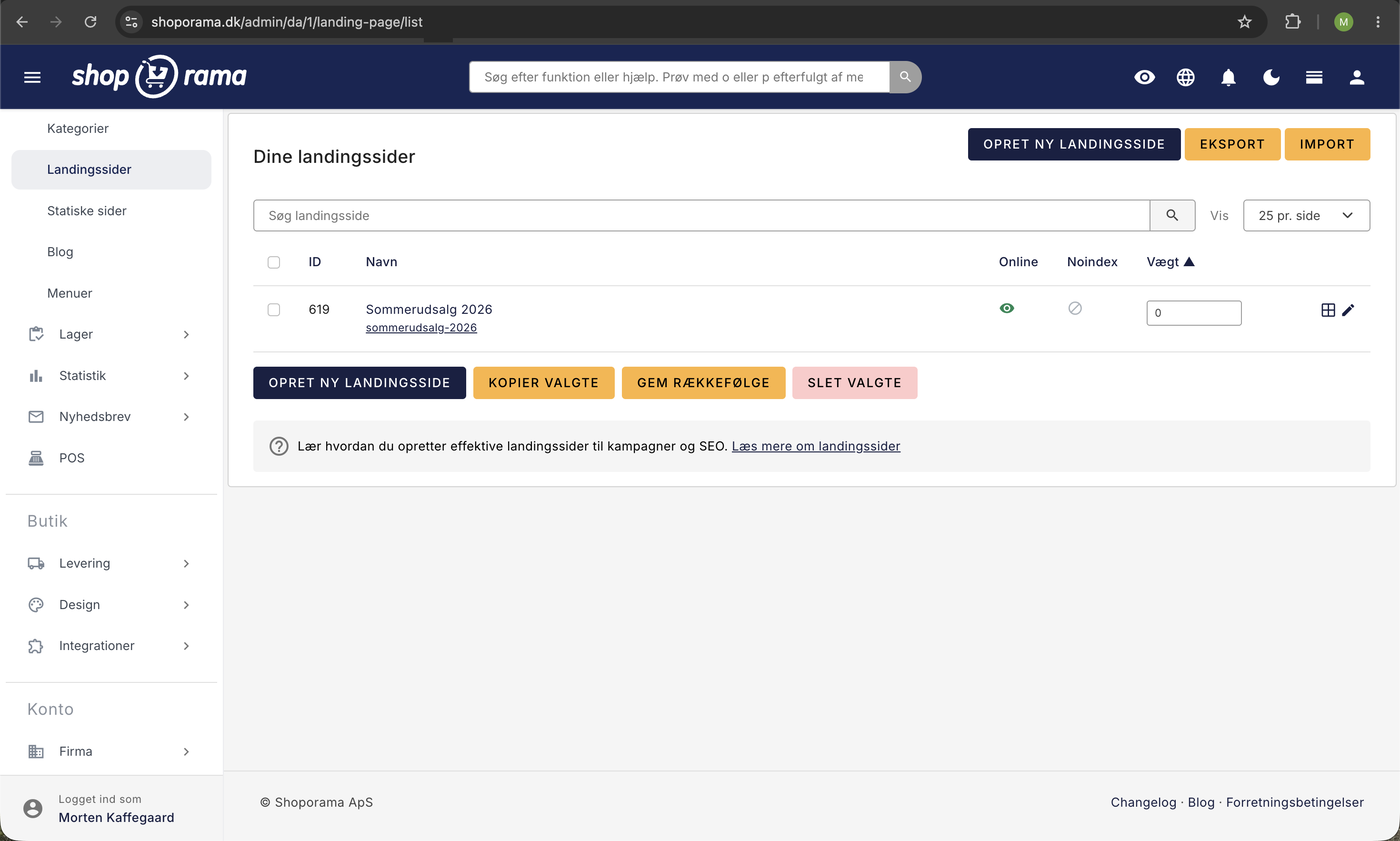Expand the Design menu chevron
Screen dimensions: 1400x841
[x=186, y=604]
